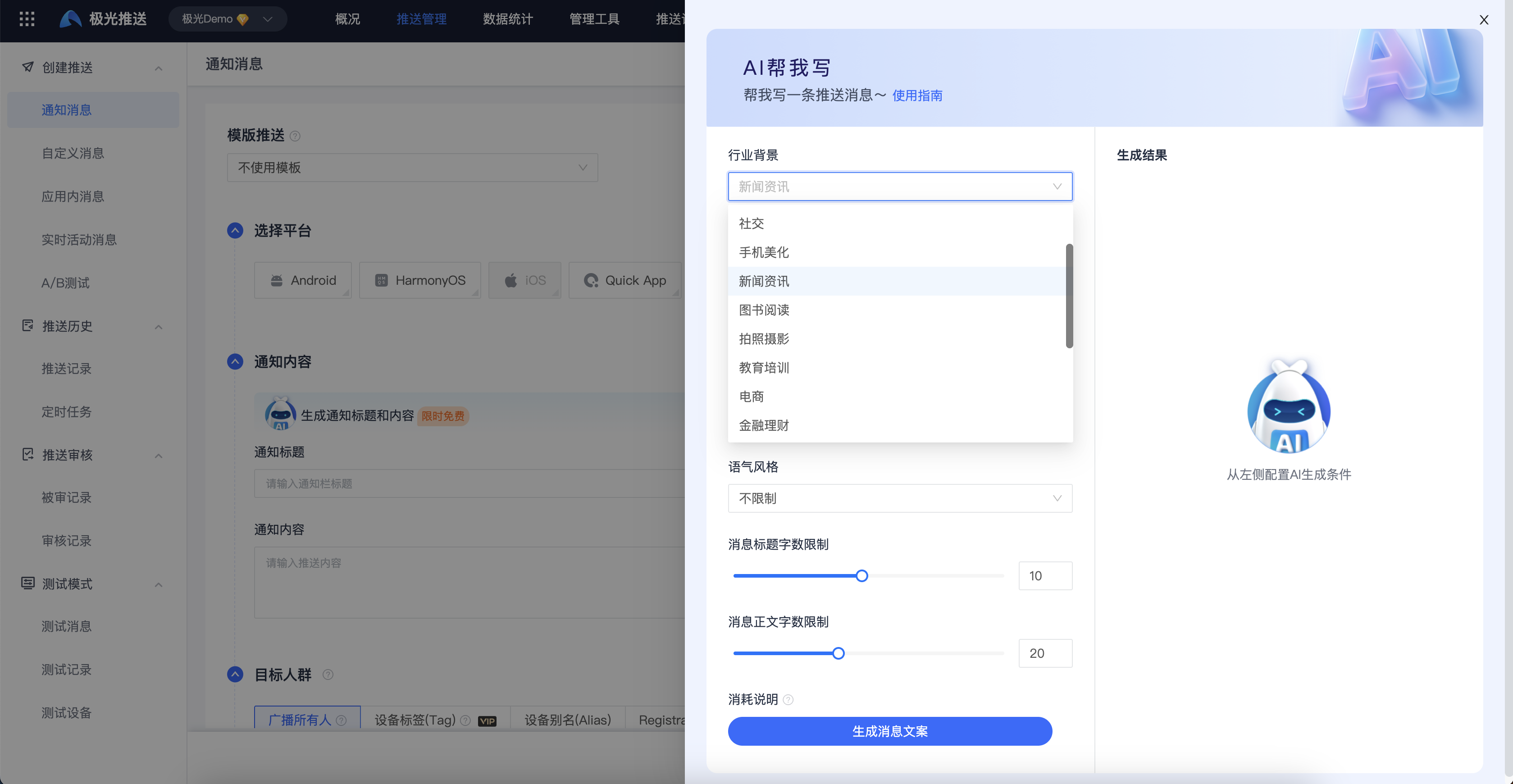
Task: Select 新闻资讯 in the industry list
Action: pyautogui.click(x=897, y=281)
